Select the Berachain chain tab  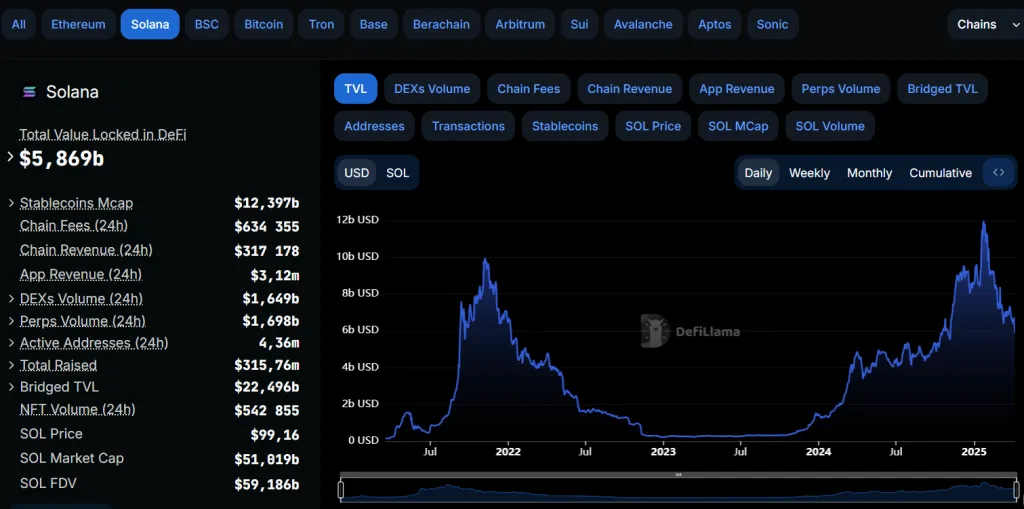click(x=441, y=24)
